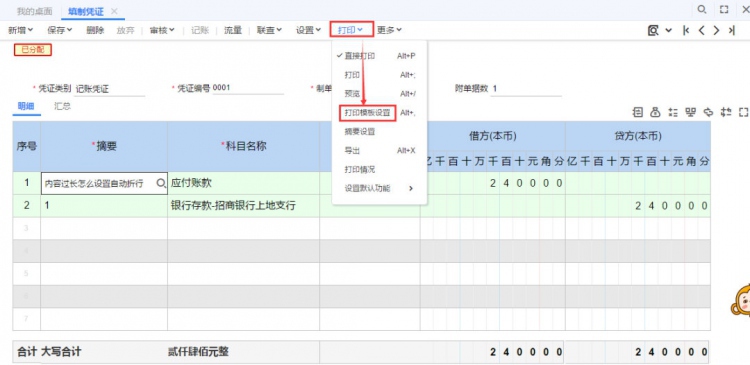Click the 附单据数 input field

526,89
